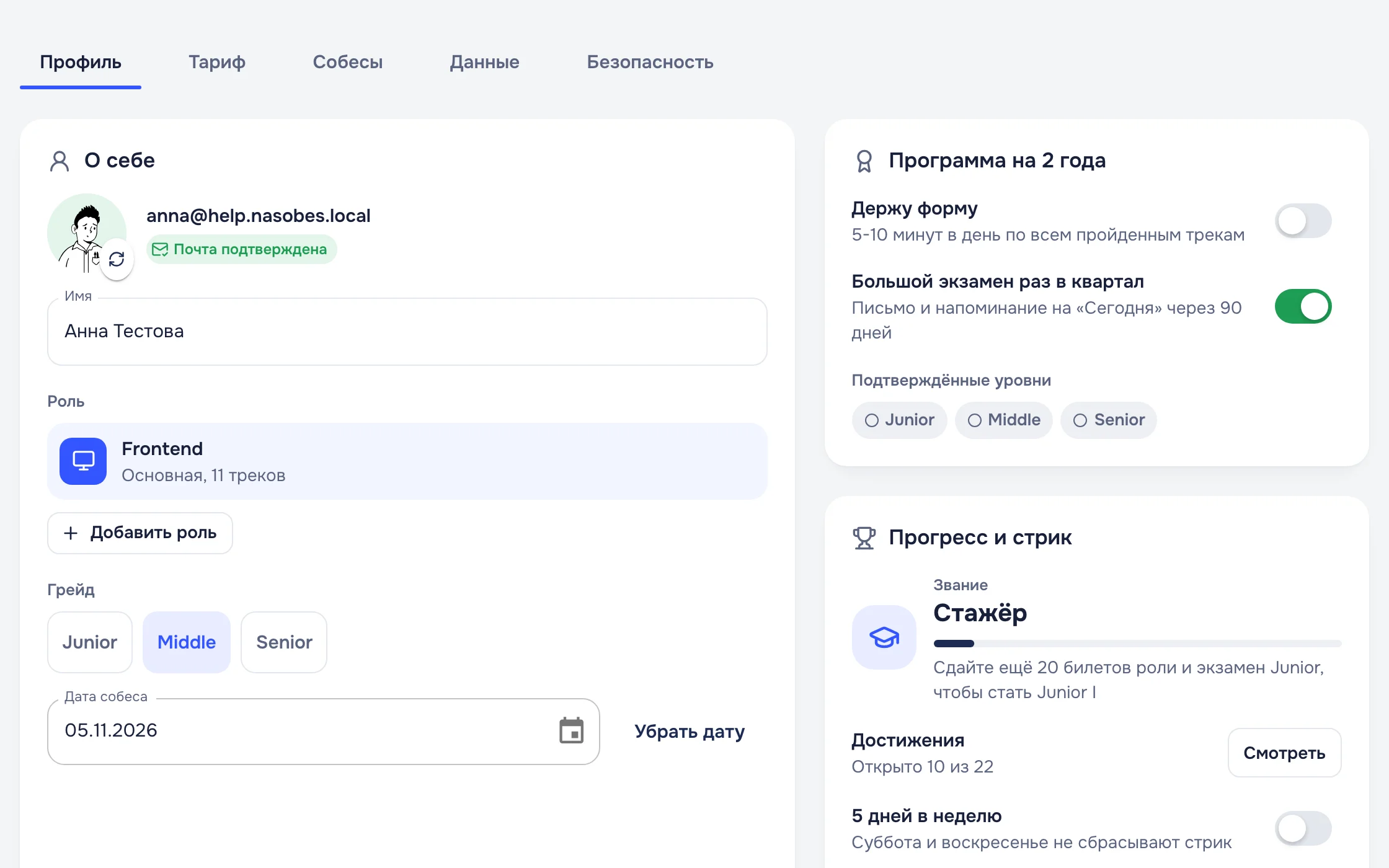1389x868 pixels.
Task: Click the plus icon in Добавить роль
Action: (71, 533)
